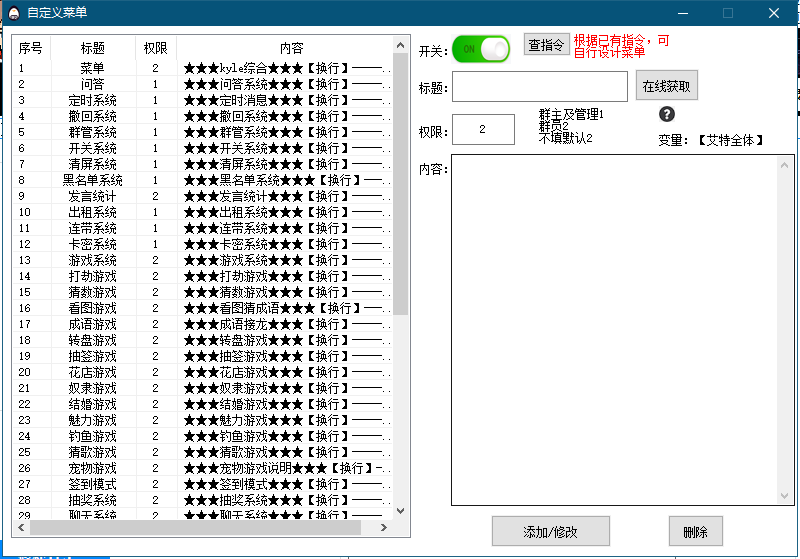800x559 pixels.
Task: Select the 发言统计 row
Action: pos(203,196)
